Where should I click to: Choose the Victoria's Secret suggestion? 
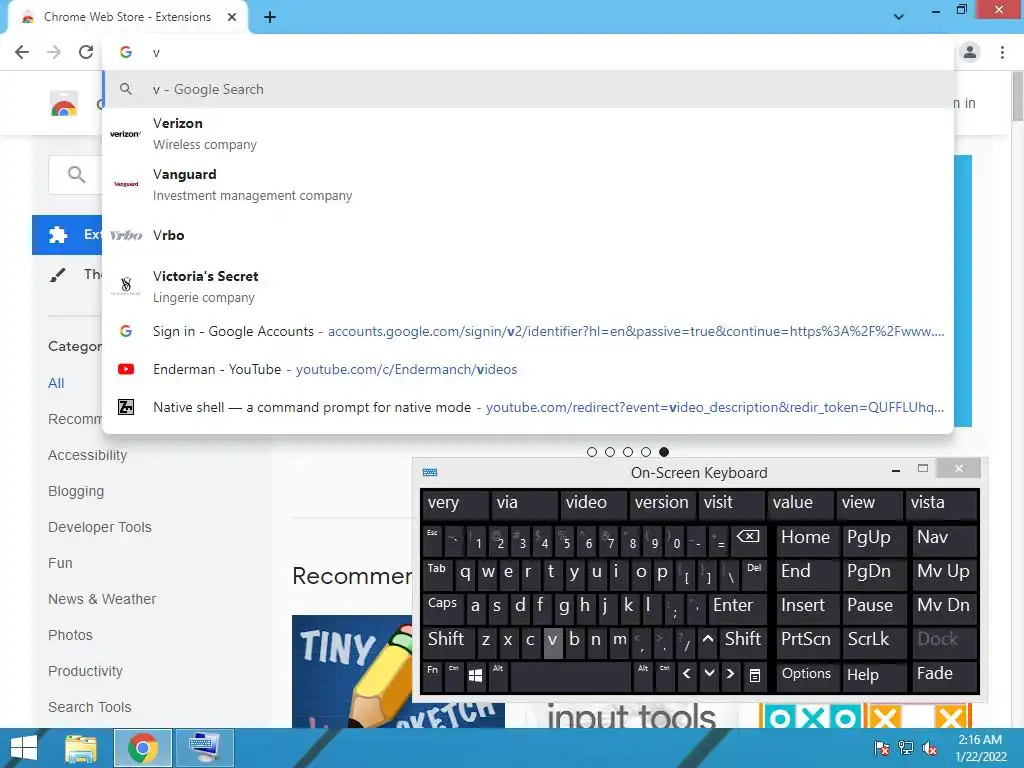click(528, 286)
